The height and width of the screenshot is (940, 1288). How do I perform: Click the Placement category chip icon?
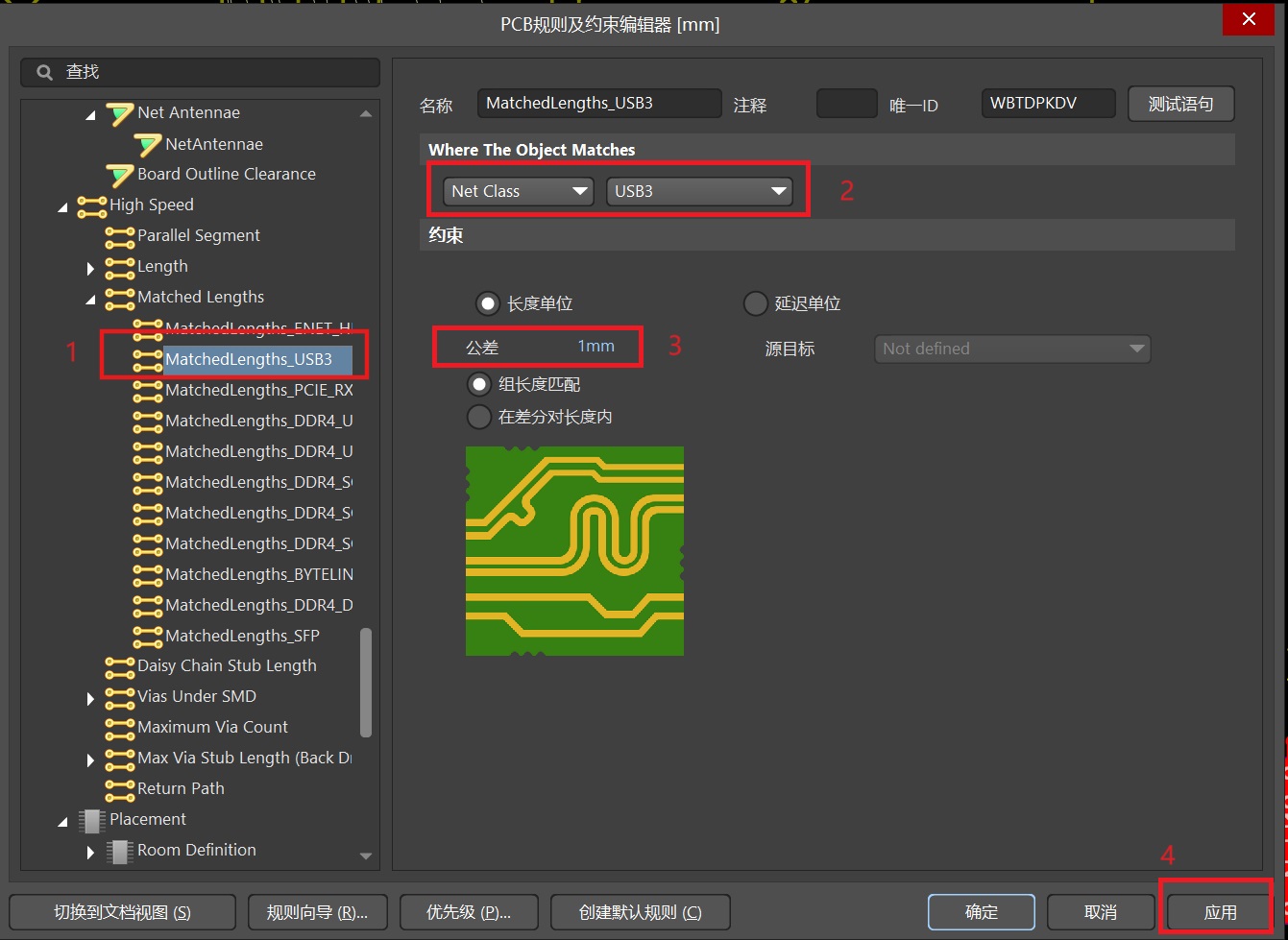click(92, 820)
